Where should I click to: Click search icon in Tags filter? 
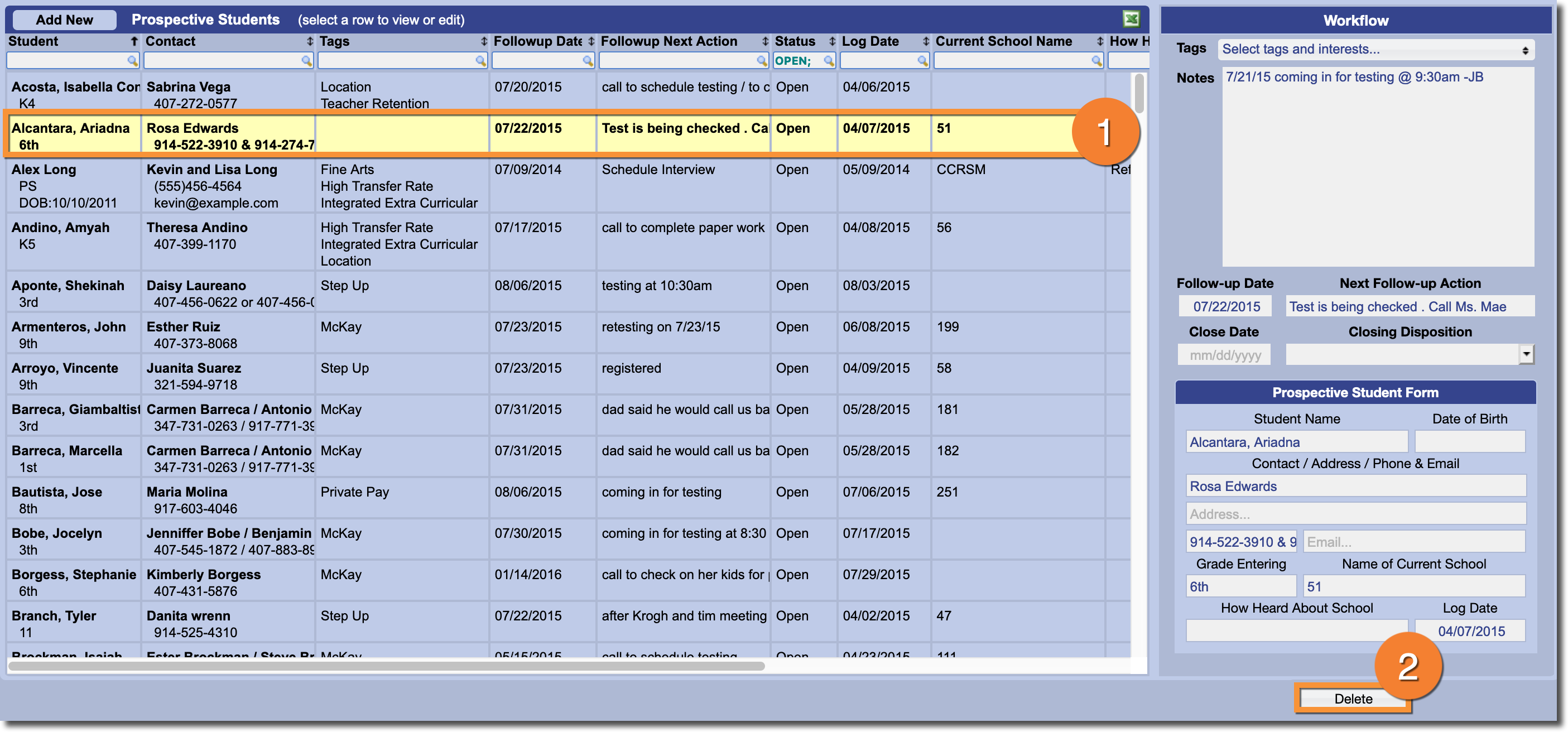[x=480, y=61]
